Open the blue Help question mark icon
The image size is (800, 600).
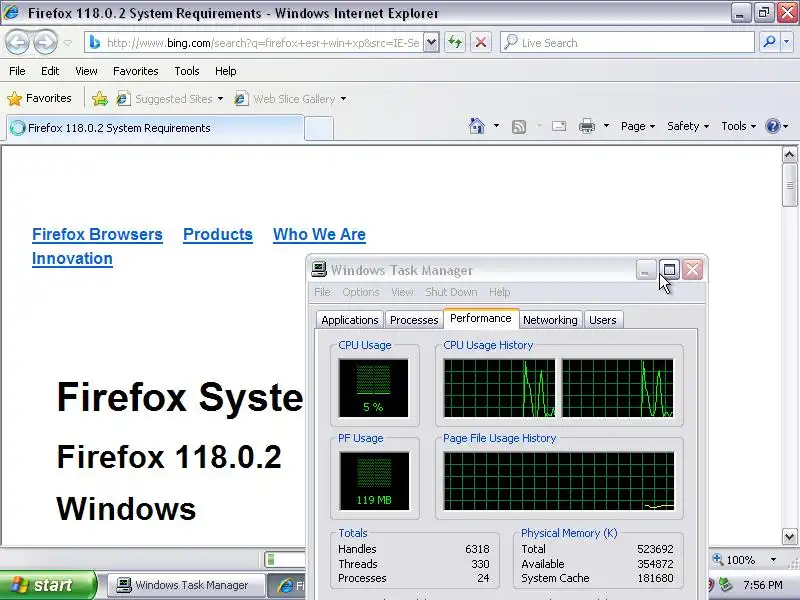tap(773, 126)
